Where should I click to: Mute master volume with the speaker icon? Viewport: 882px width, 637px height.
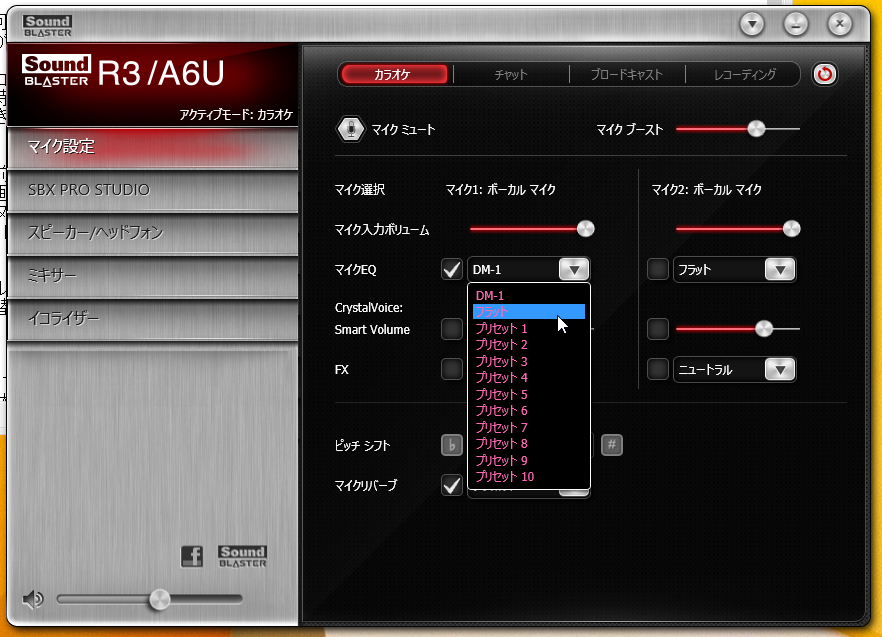coord(33,600)
